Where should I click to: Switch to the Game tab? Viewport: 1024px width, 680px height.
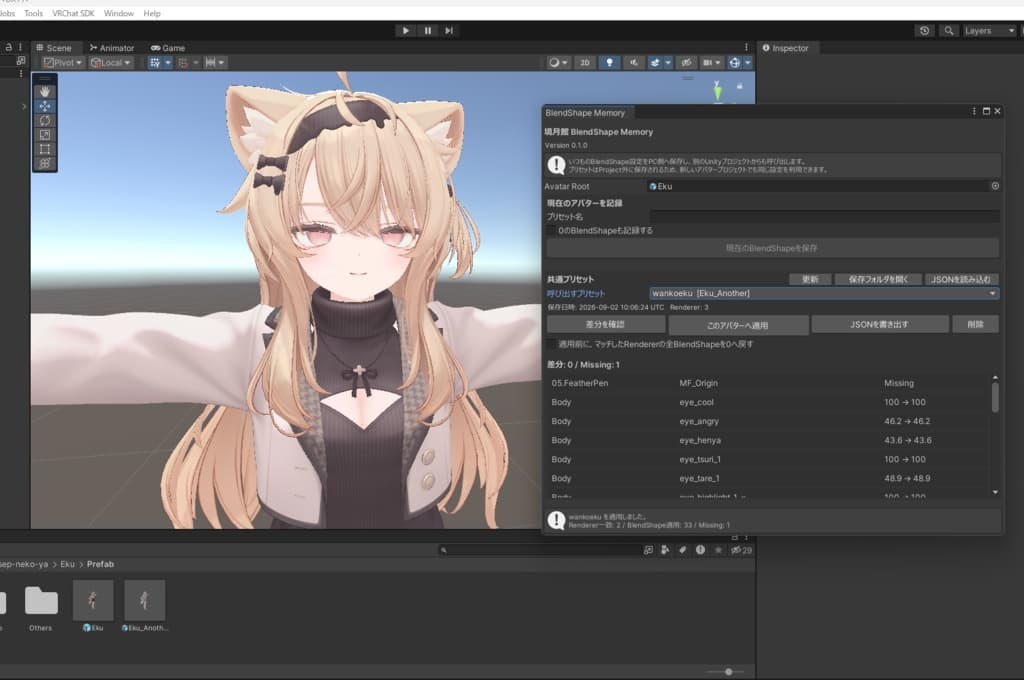point(168,48)
